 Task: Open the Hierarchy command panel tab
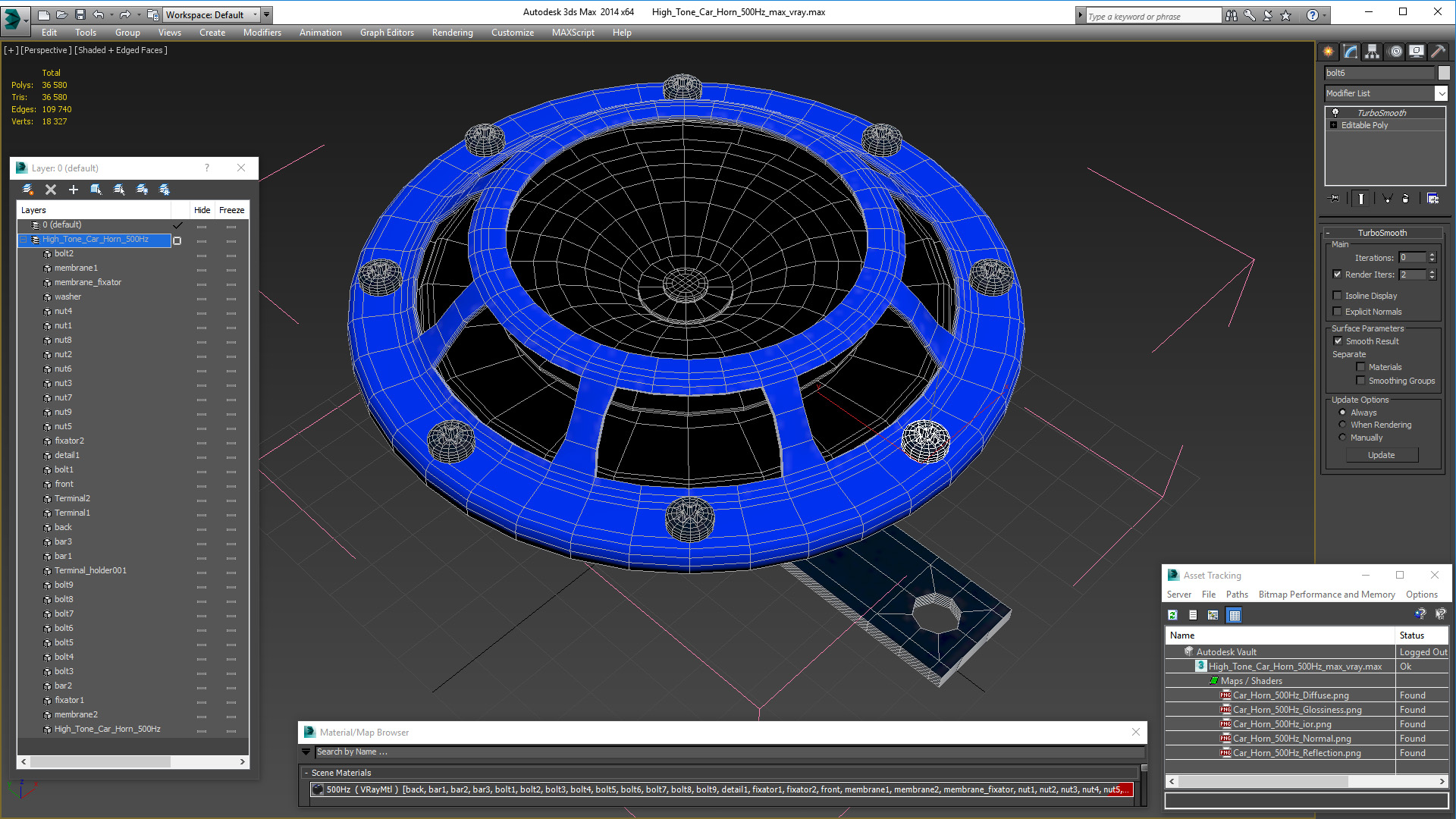pyautogui.click(x=1372, y=52)
